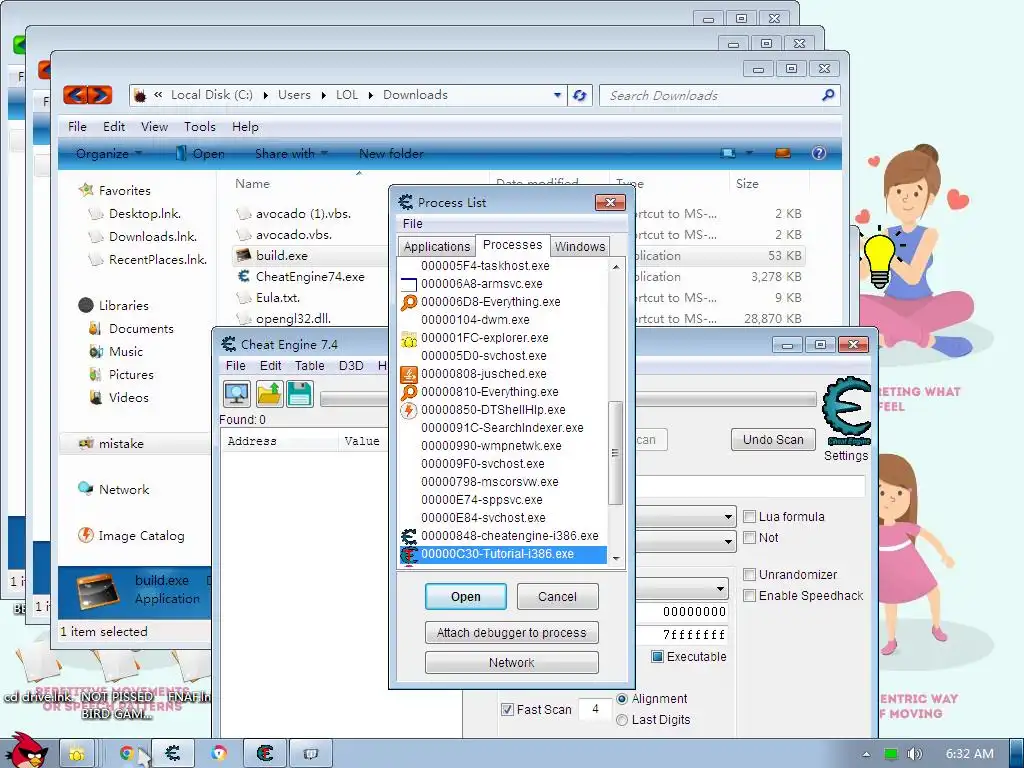Open the Explorer Tools menu
The height and width of the screenshot is (768, 1024).
[x=200, y=127]
